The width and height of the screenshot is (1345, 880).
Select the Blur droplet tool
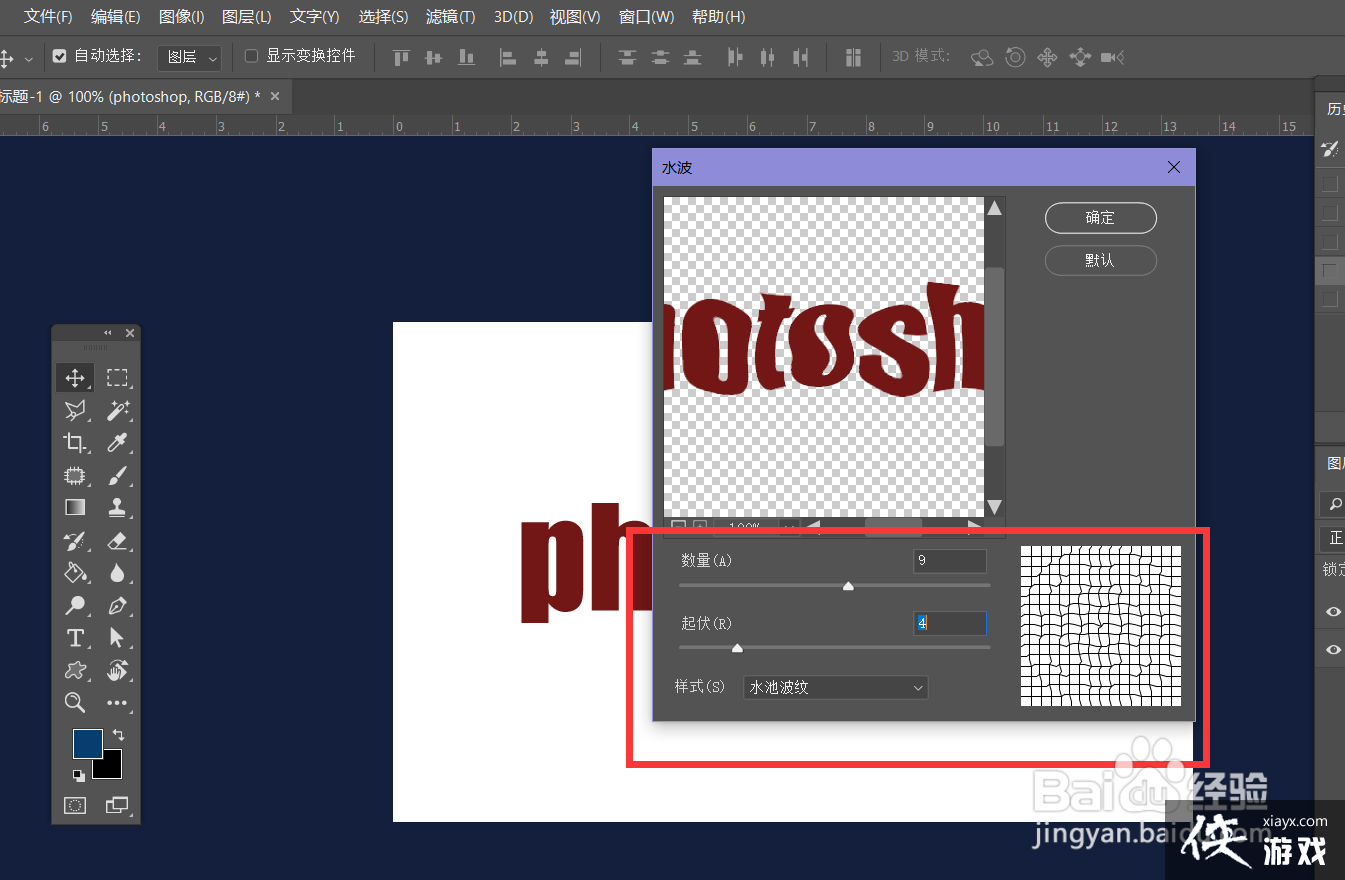(x=117, y=573)
